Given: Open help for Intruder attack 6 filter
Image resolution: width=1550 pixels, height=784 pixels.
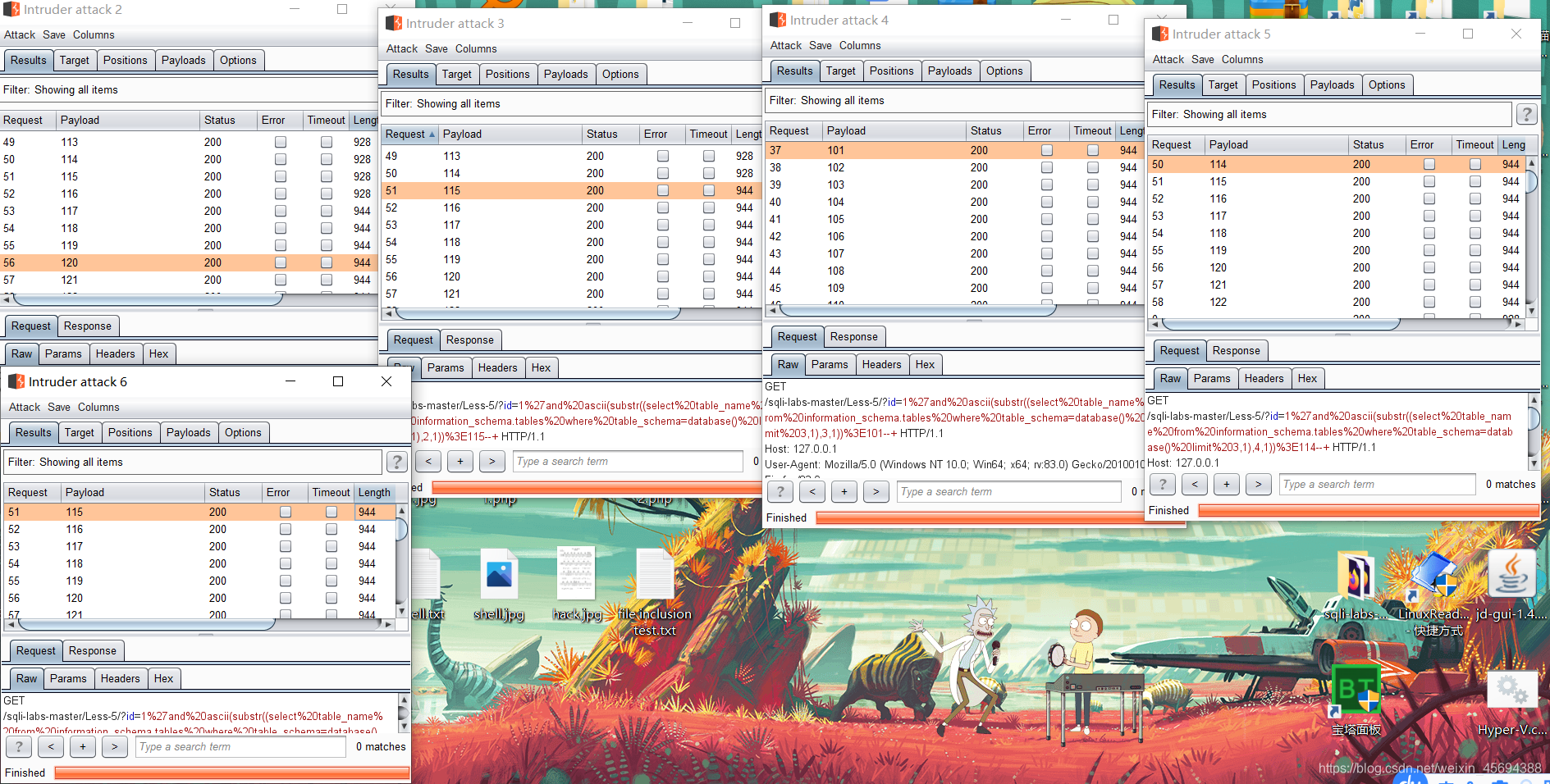Looking at the screenshot, I should click(x=397, y=462).
